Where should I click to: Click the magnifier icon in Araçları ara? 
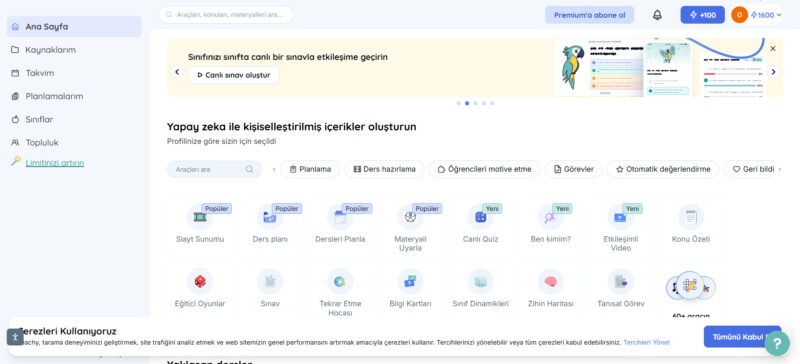pyautogui.click(x=249, y=169)
